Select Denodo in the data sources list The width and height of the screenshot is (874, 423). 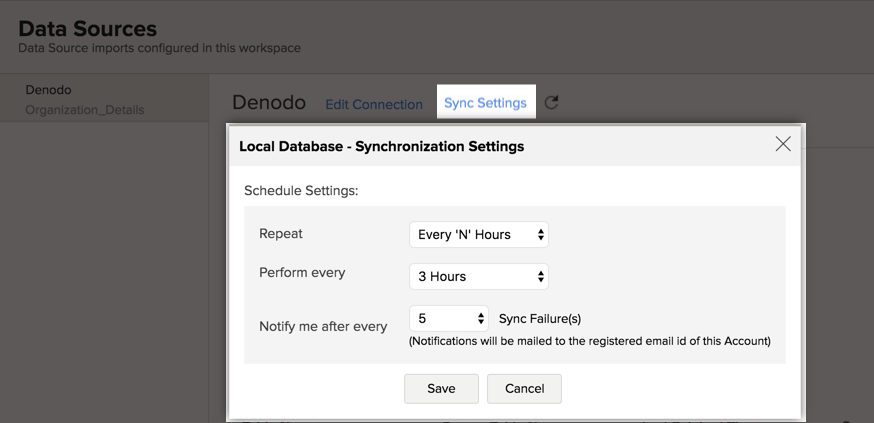point(48,90)
